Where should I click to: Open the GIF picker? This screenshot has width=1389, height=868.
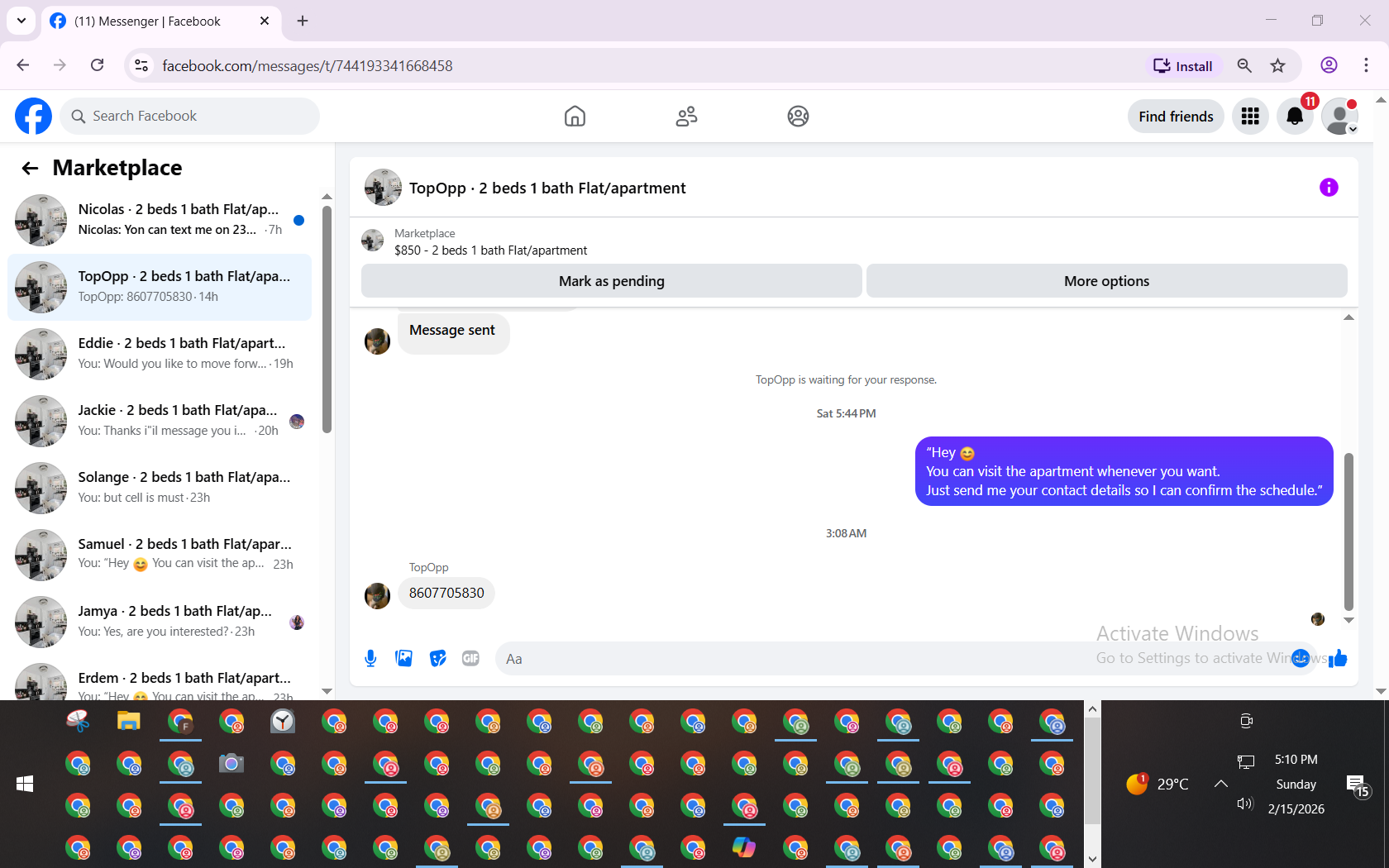coord(470,659)
